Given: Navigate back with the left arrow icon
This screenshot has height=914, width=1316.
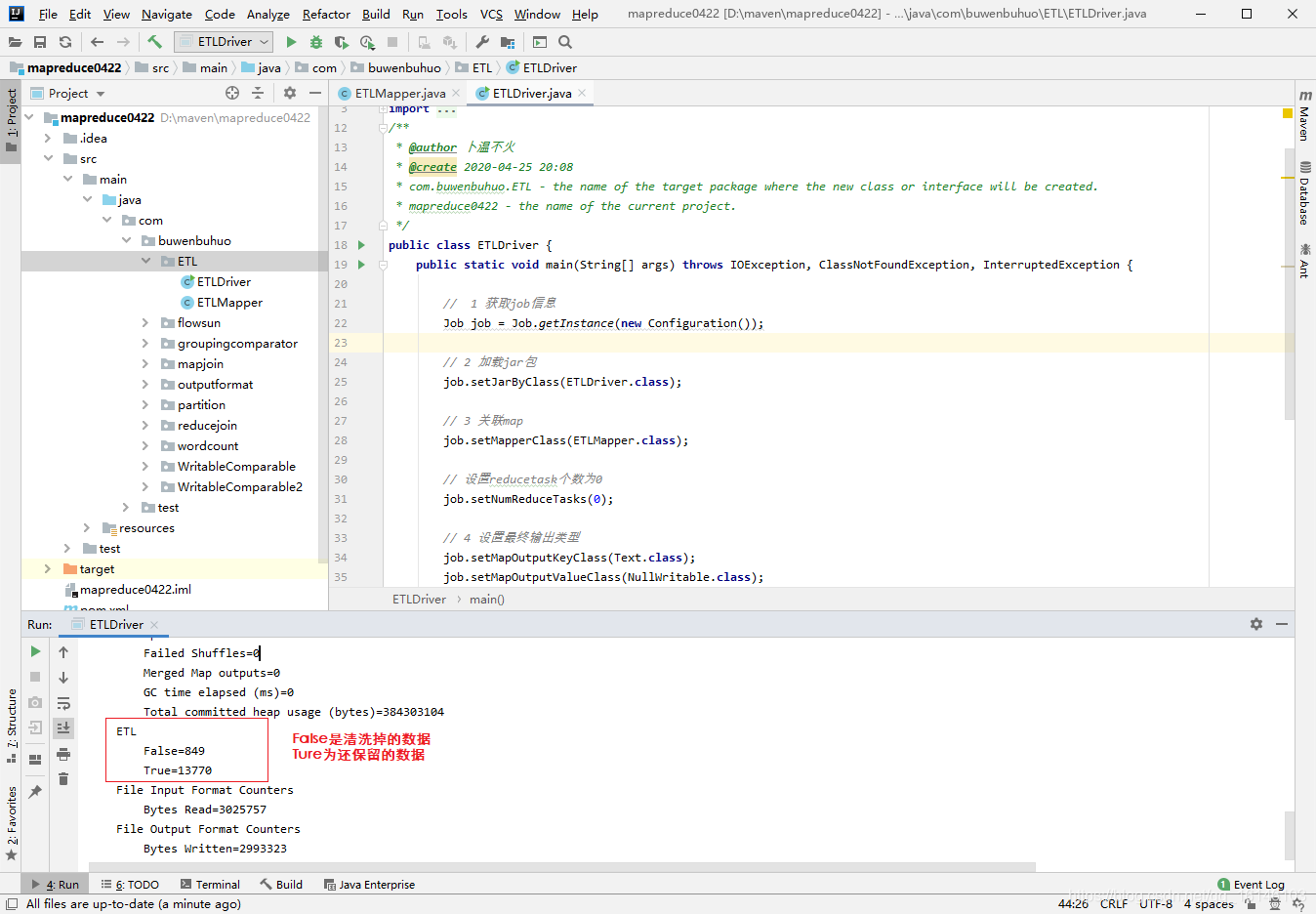Looking at the screenshot, I should coord(97,42).
